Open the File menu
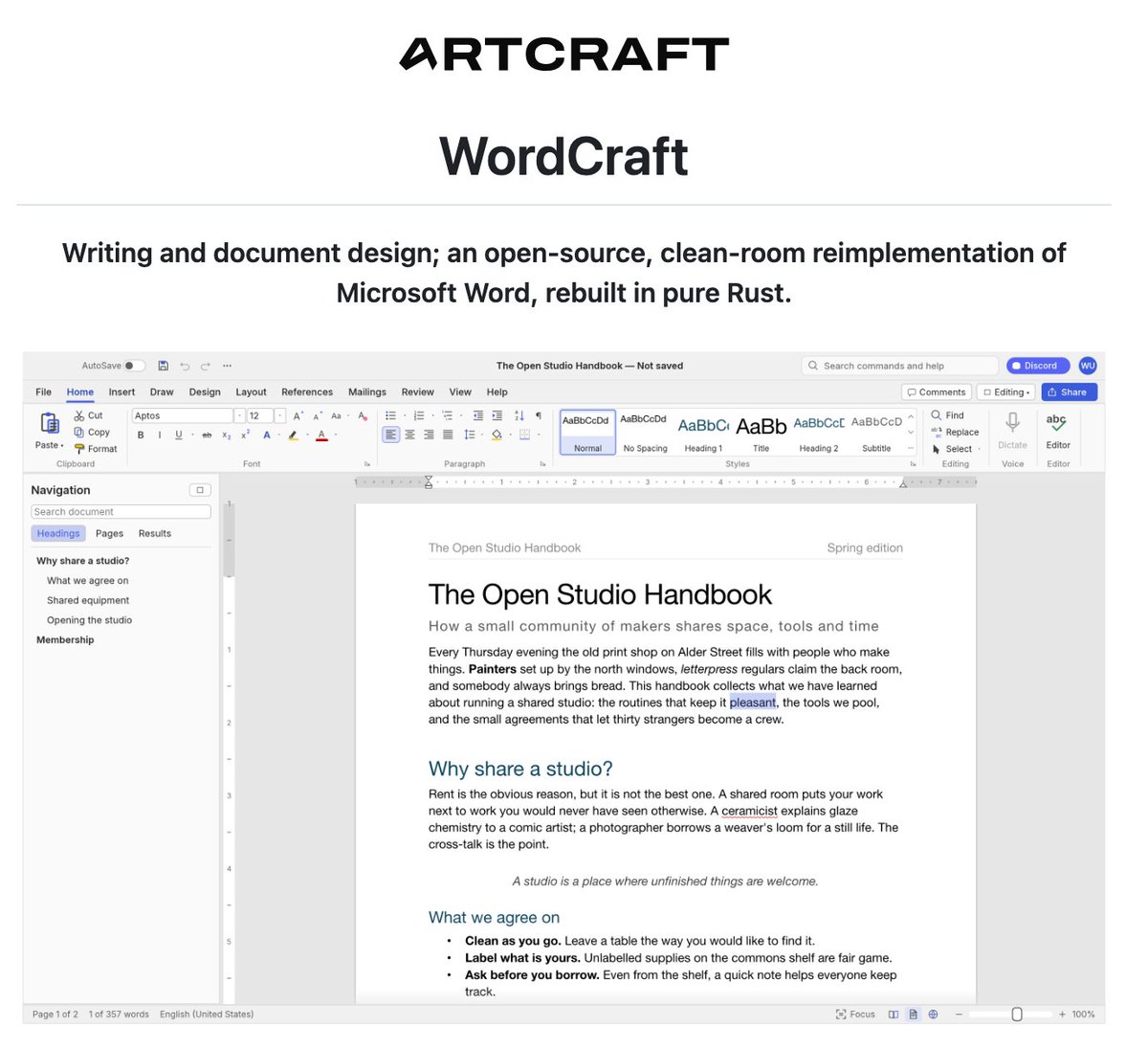 pyautogui.click(x=44, y=392)
